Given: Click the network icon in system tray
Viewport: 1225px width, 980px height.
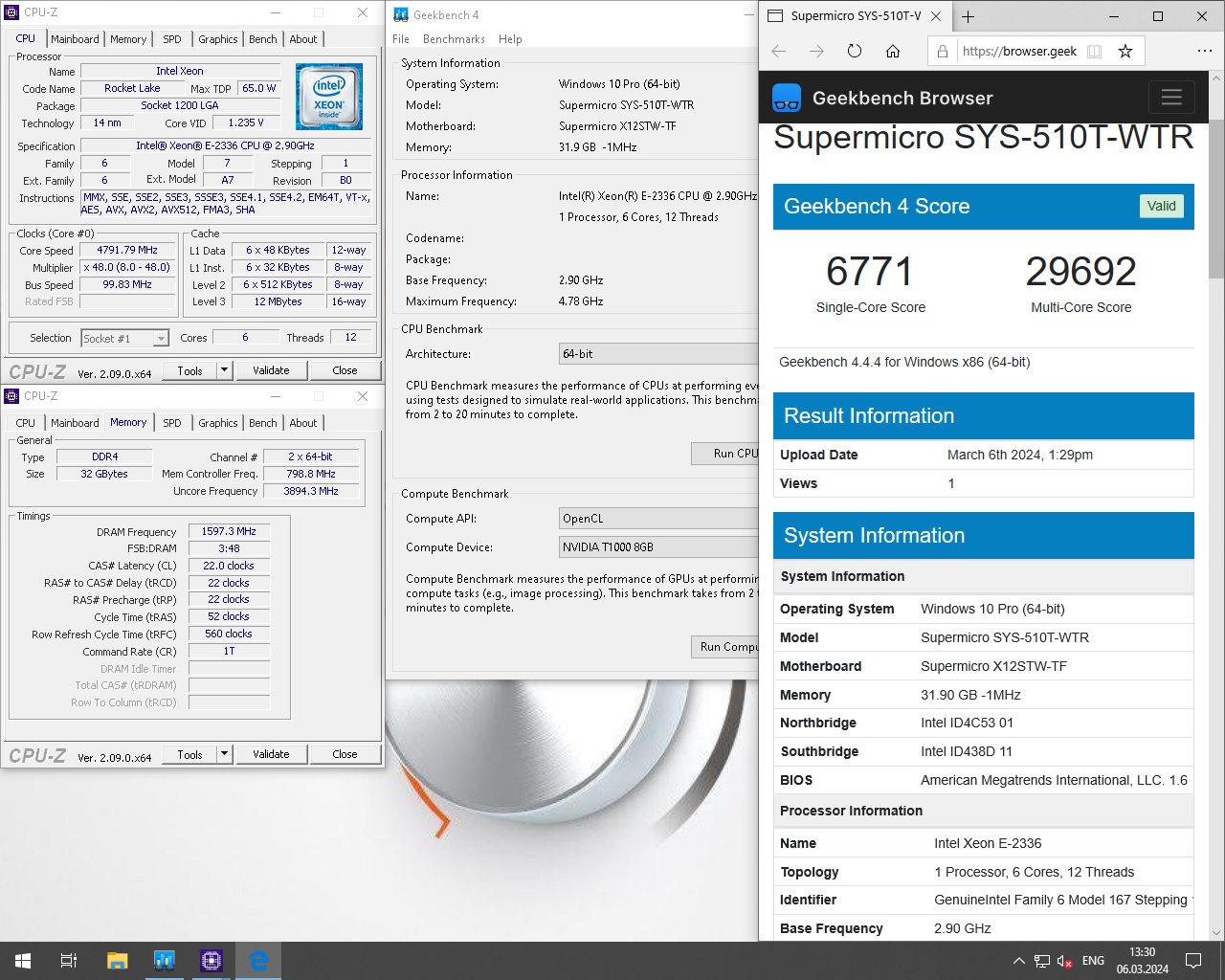Looking at the screenshot, I should click(x=1041, y=961).
